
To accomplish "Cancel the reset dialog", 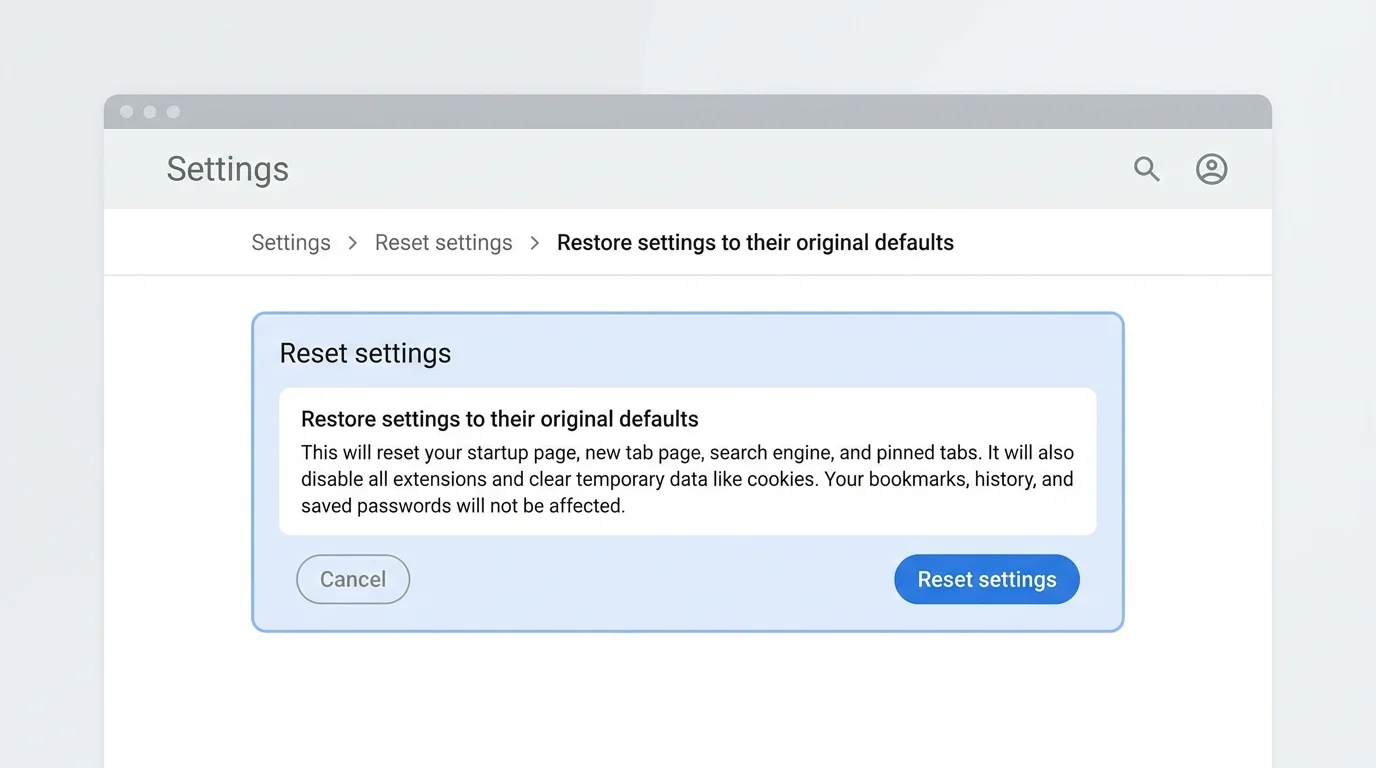I will point(353,579).
